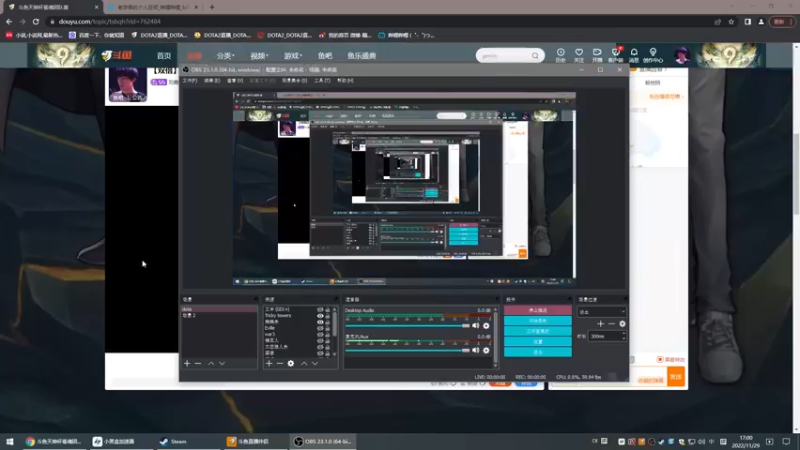The width and height of the screenshot is (800, 450).
Task: Click Douyu search input field
Action: click(504, 56)
